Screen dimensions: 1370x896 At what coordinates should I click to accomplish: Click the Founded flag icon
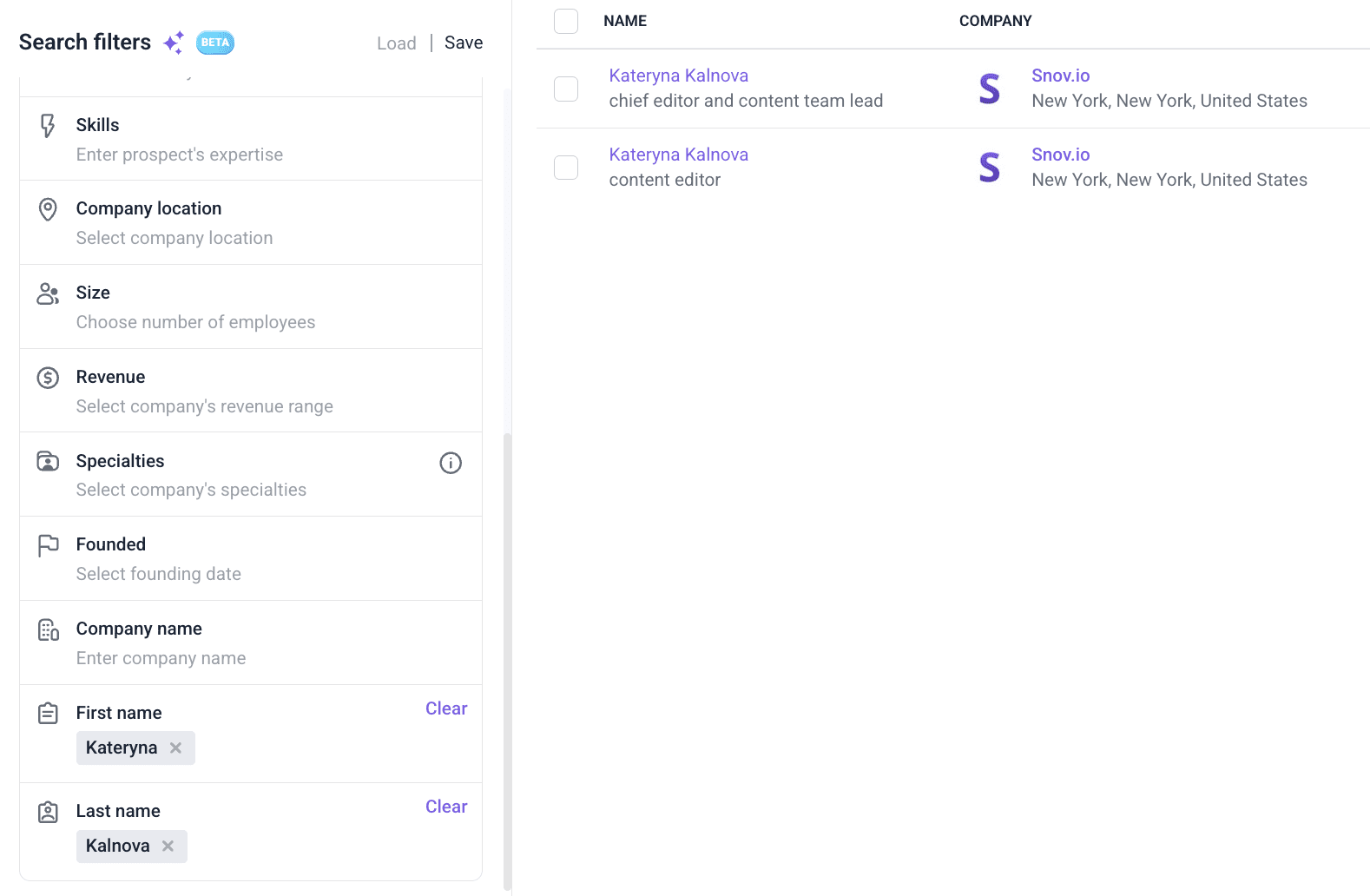tap(48, 545)
